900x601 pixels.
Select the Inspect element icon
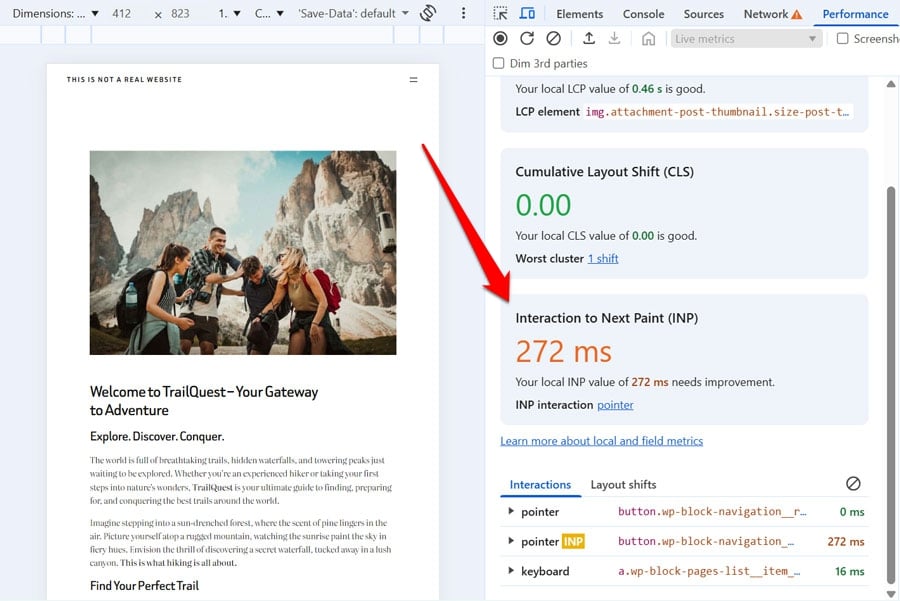coord(500,13)
